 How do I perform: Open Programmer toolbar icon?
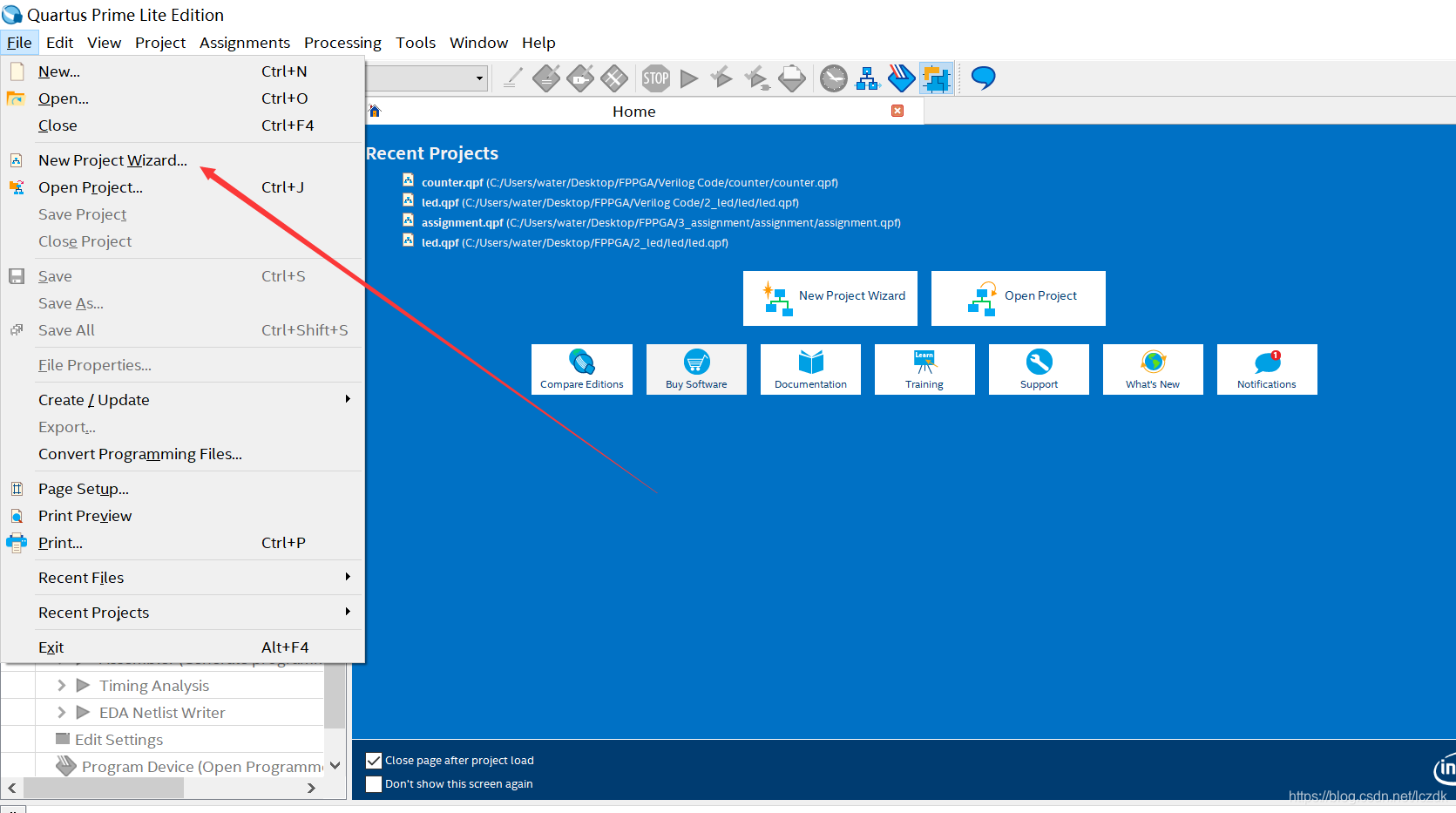coord(902,78)
